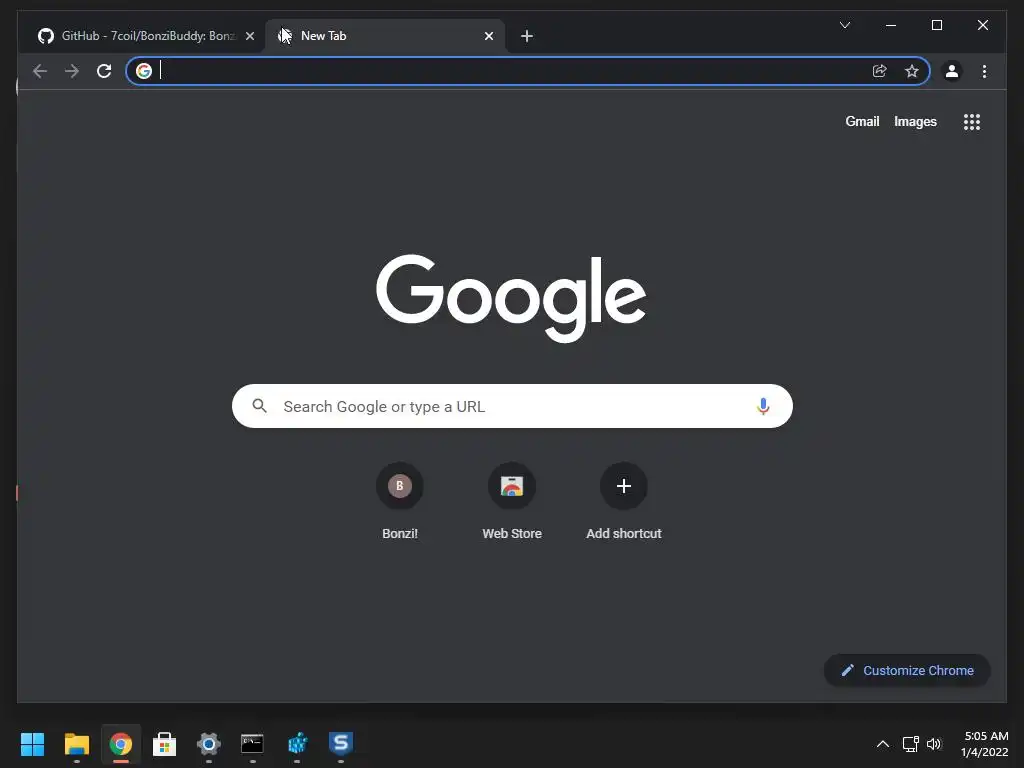Close the New Tab tab
Viewport: 1024px width, 768px height.
coord(488,37)
